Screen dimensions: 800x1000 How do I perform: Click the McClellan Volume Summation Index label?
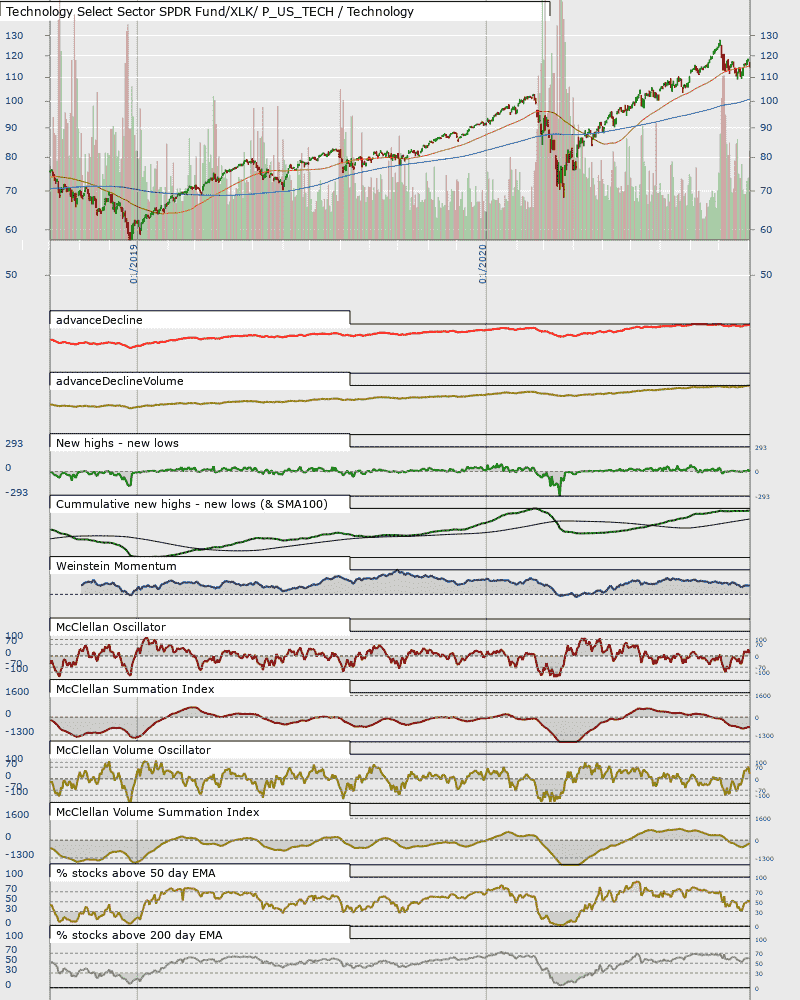tap(158, 812)
